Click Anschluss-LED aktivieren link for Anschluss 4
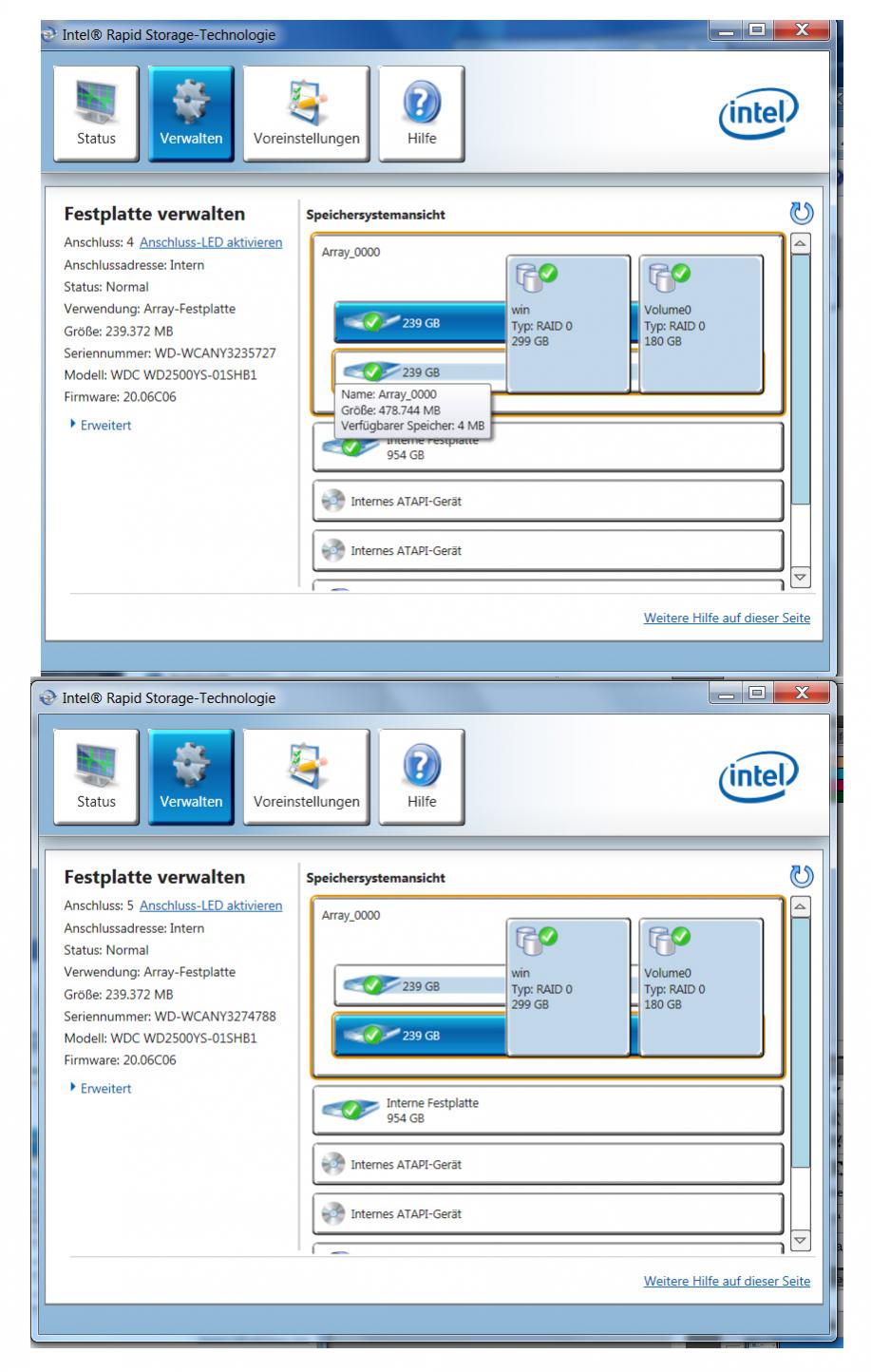Image resolution: width=871 pixels, height=1372 pixels. [211, 242]
